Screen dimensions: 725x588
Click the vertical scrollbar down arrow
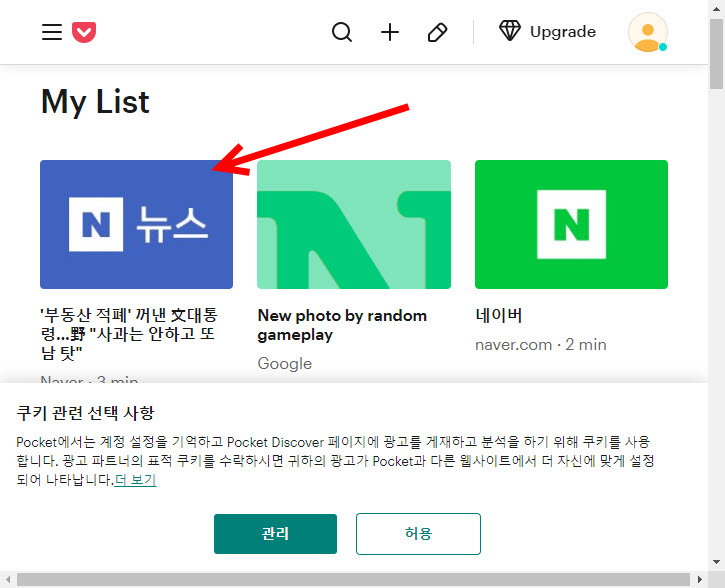pyautogui.click(x=717, y=563)
